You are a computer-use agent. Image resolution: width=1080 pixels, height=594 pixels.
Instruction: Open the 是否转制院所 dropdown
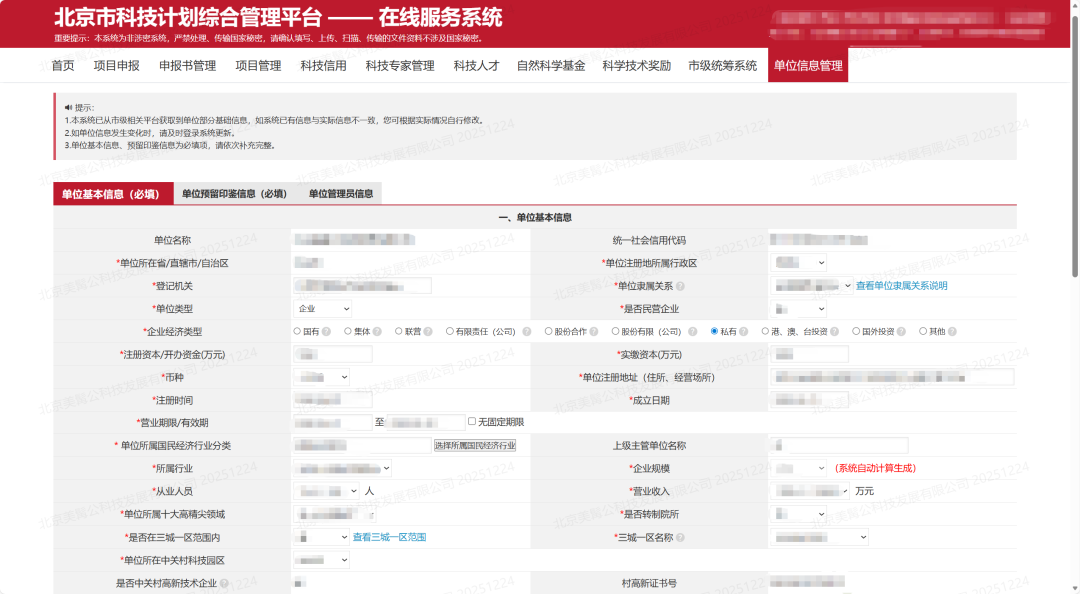click(x=798, y=514)
